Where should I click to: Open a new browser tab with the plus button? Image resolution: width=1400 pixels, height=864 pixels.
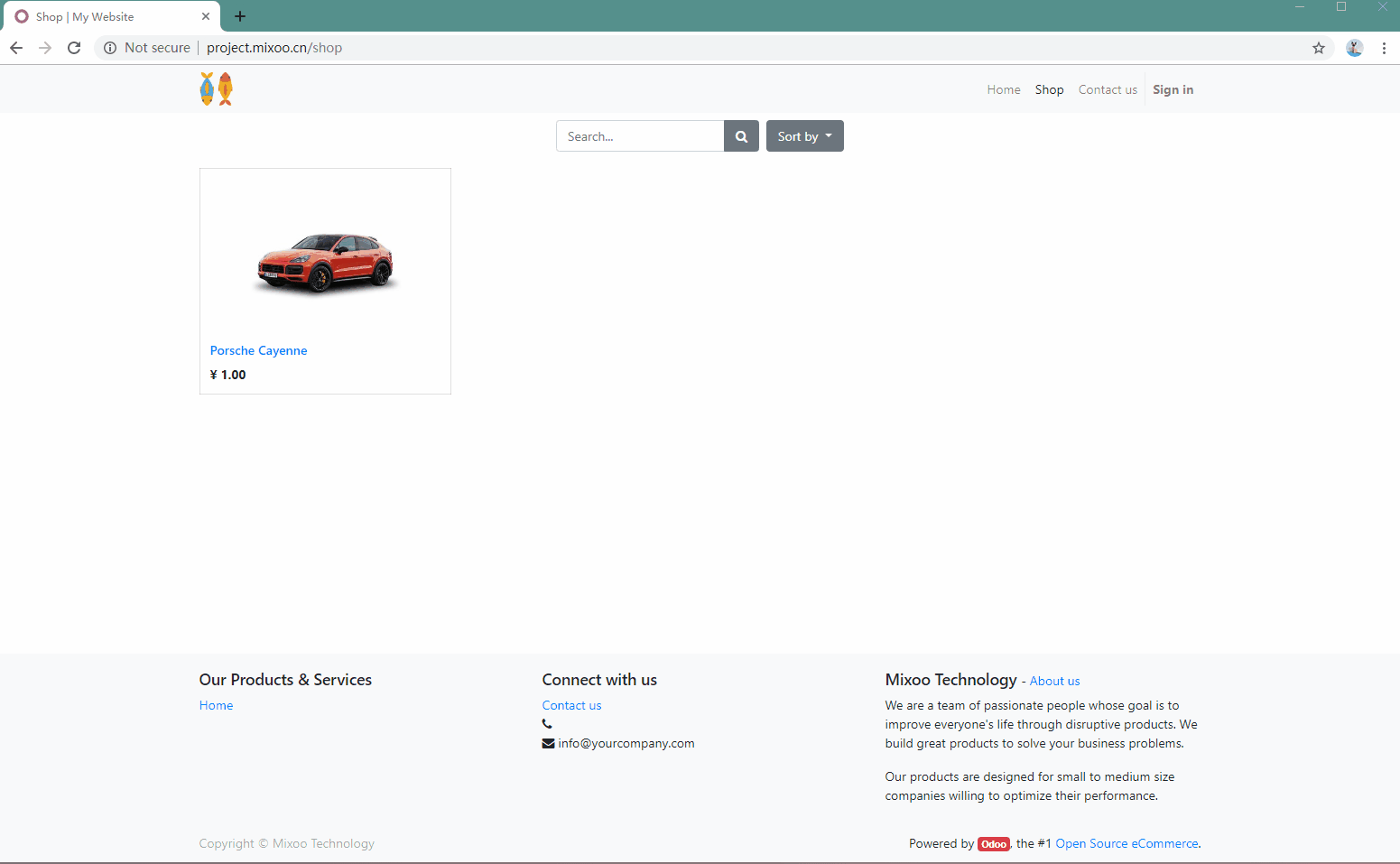[240, 16]
